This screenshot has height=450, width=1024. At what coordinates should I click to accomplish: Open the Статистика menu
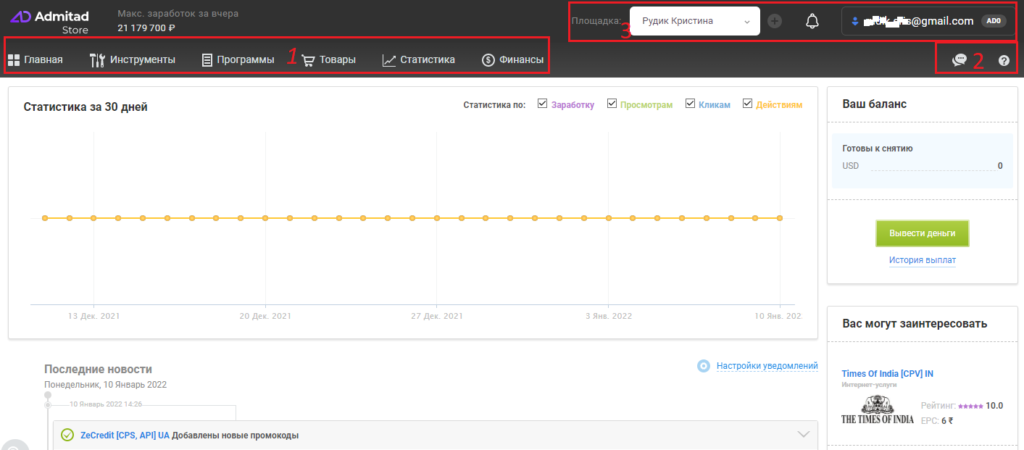[x=419, y=61]
